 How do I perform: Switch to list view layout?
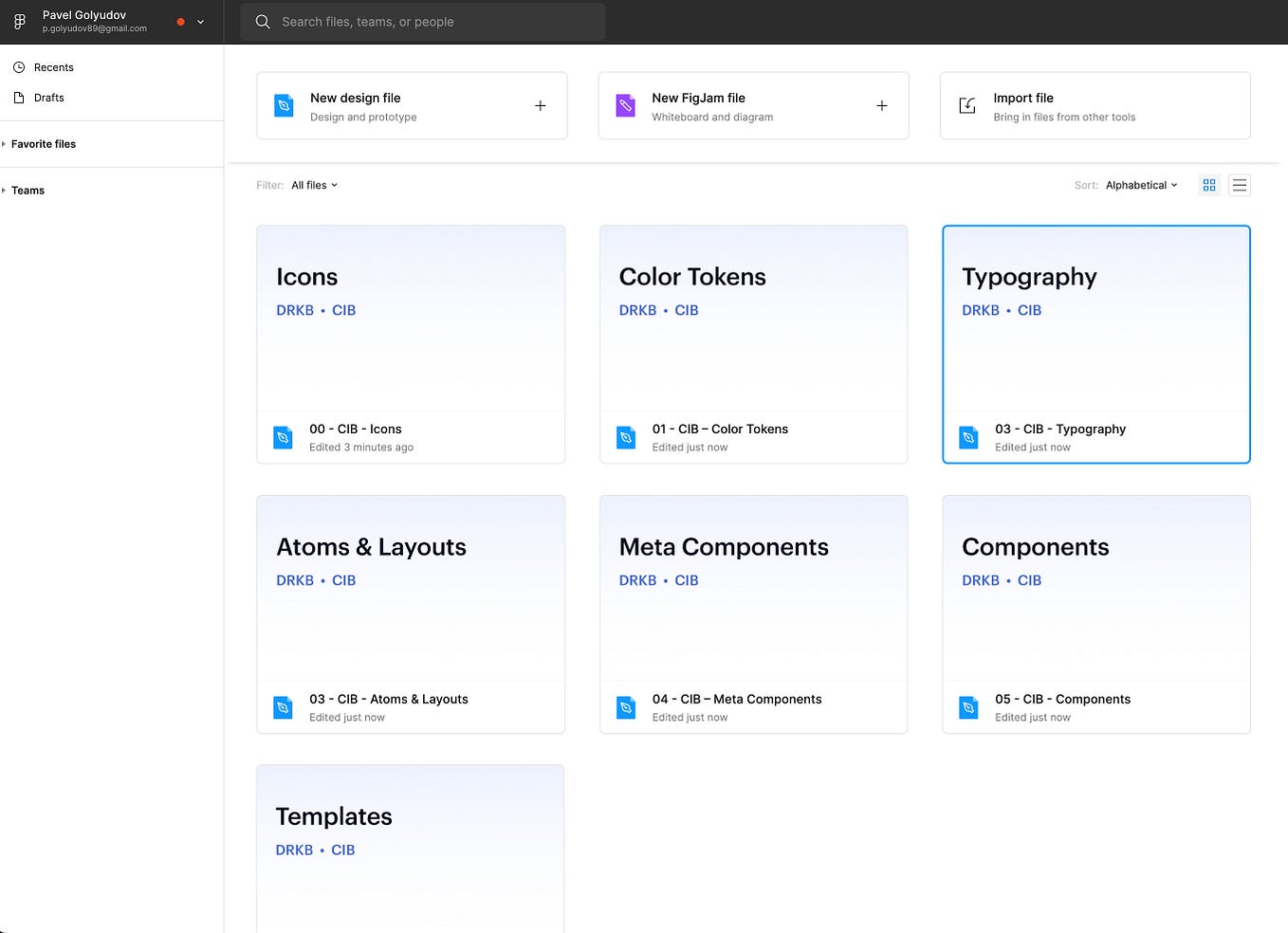(x=1239, y=185)
